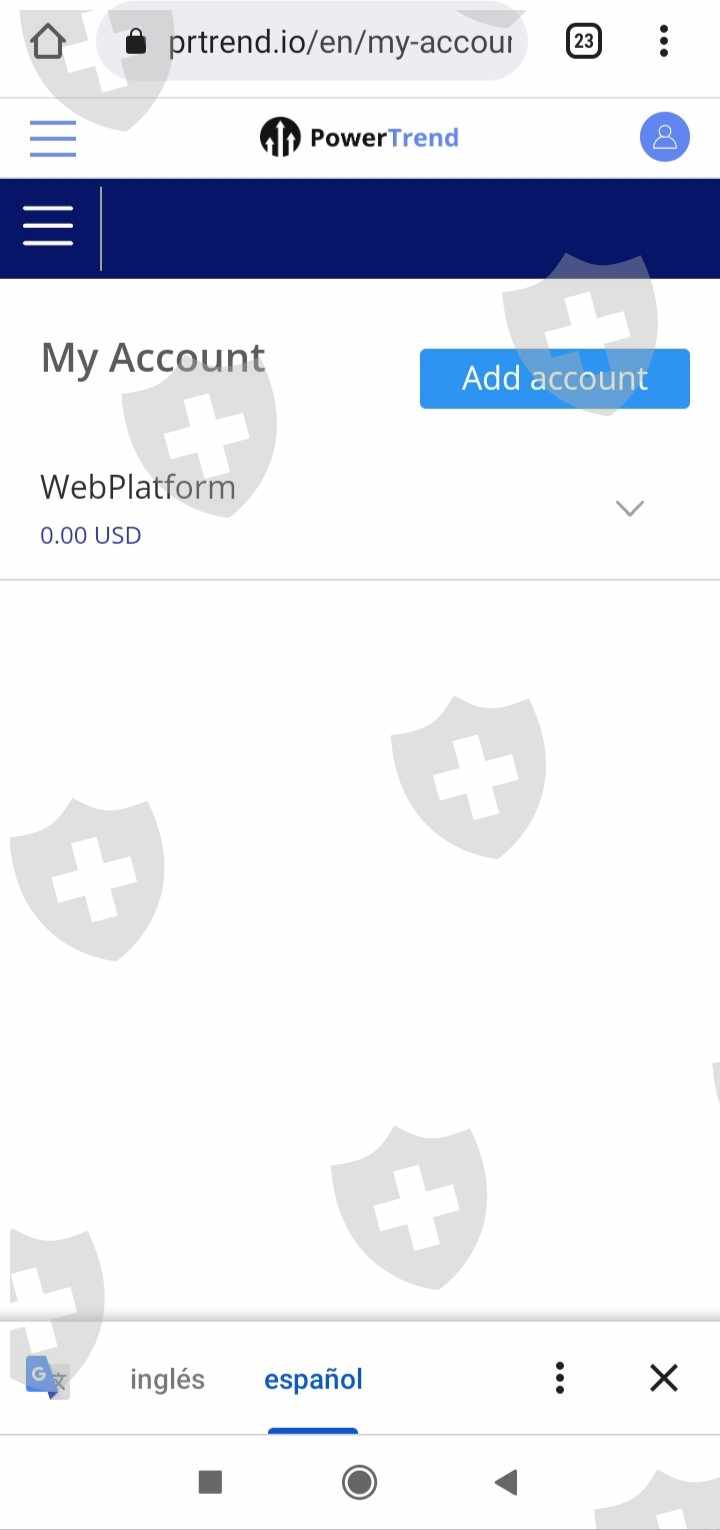Open the Chrome three-dot overflow menu
The image size is (720, 1530).
[x=664, y=41]
